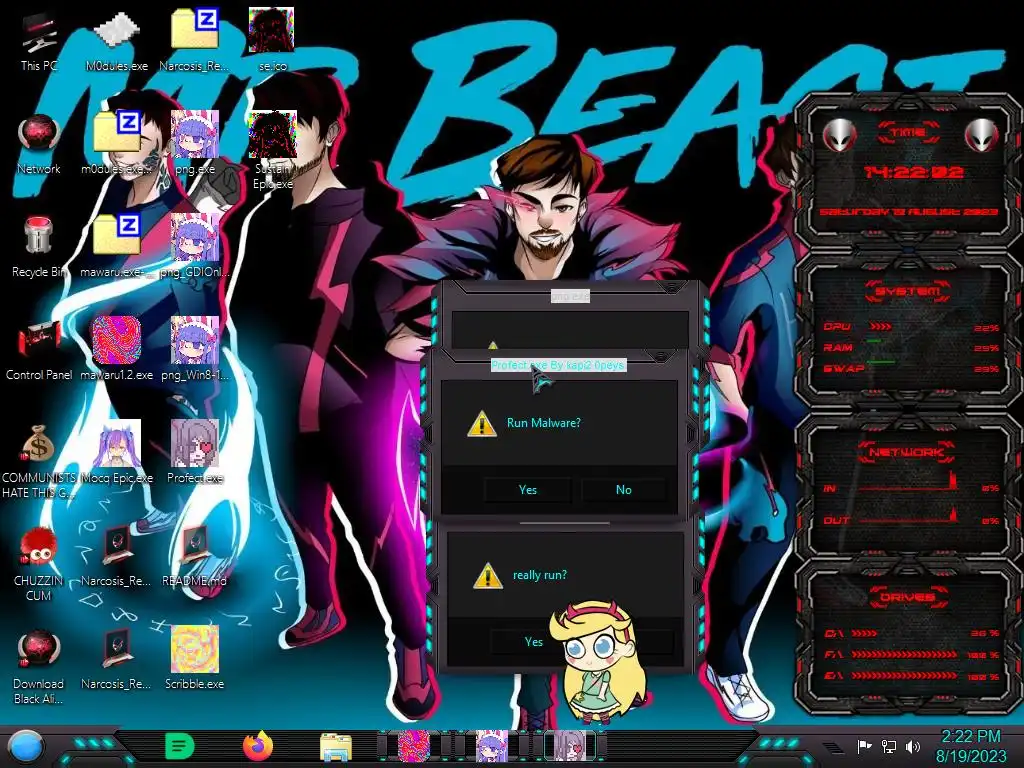Open the network tray icon

pos(889,746)
